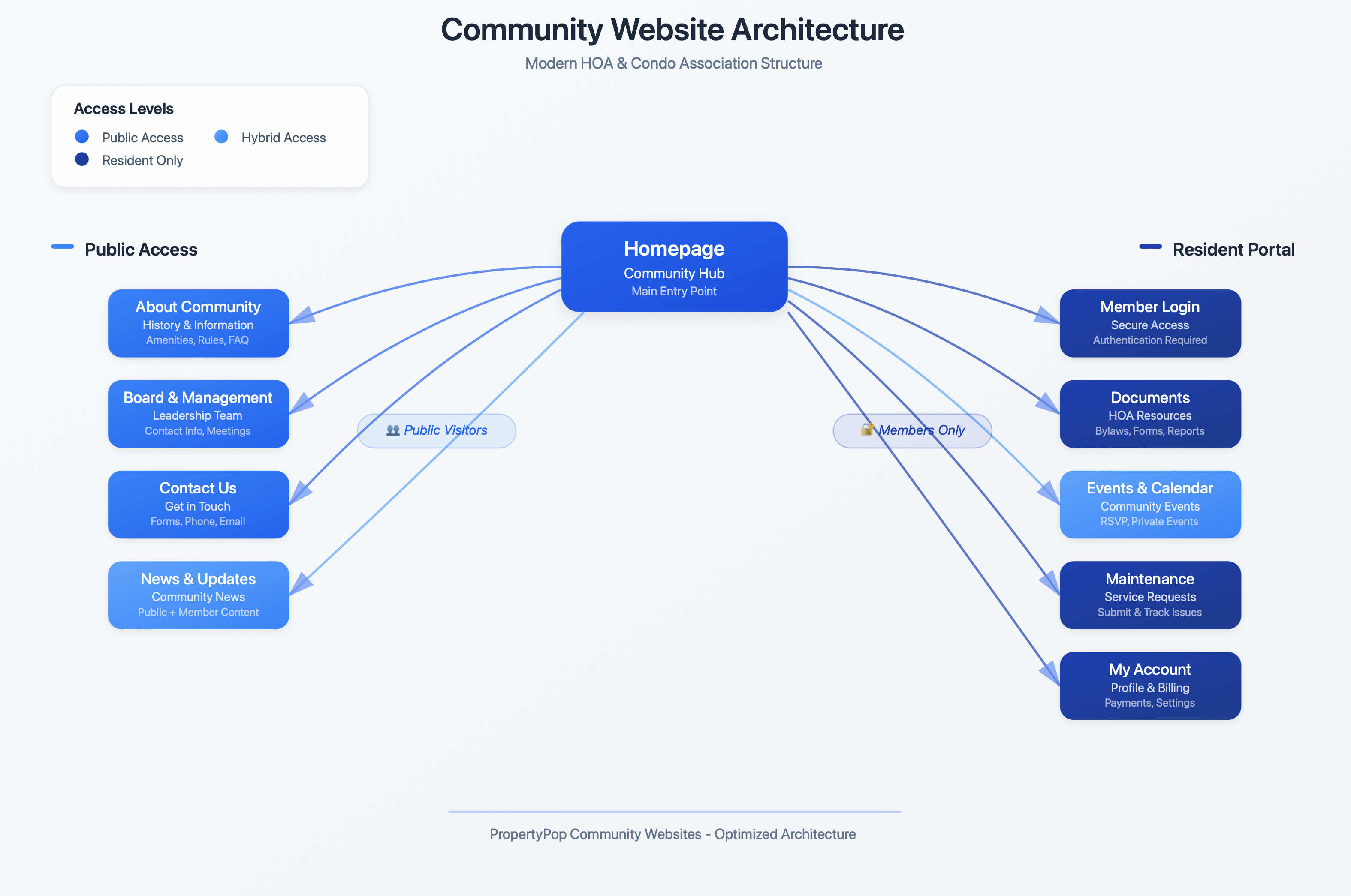Viewport: 1351px width, 896px height.
Task: Select the Public Access legend dot
Action: tap(82, 137)
